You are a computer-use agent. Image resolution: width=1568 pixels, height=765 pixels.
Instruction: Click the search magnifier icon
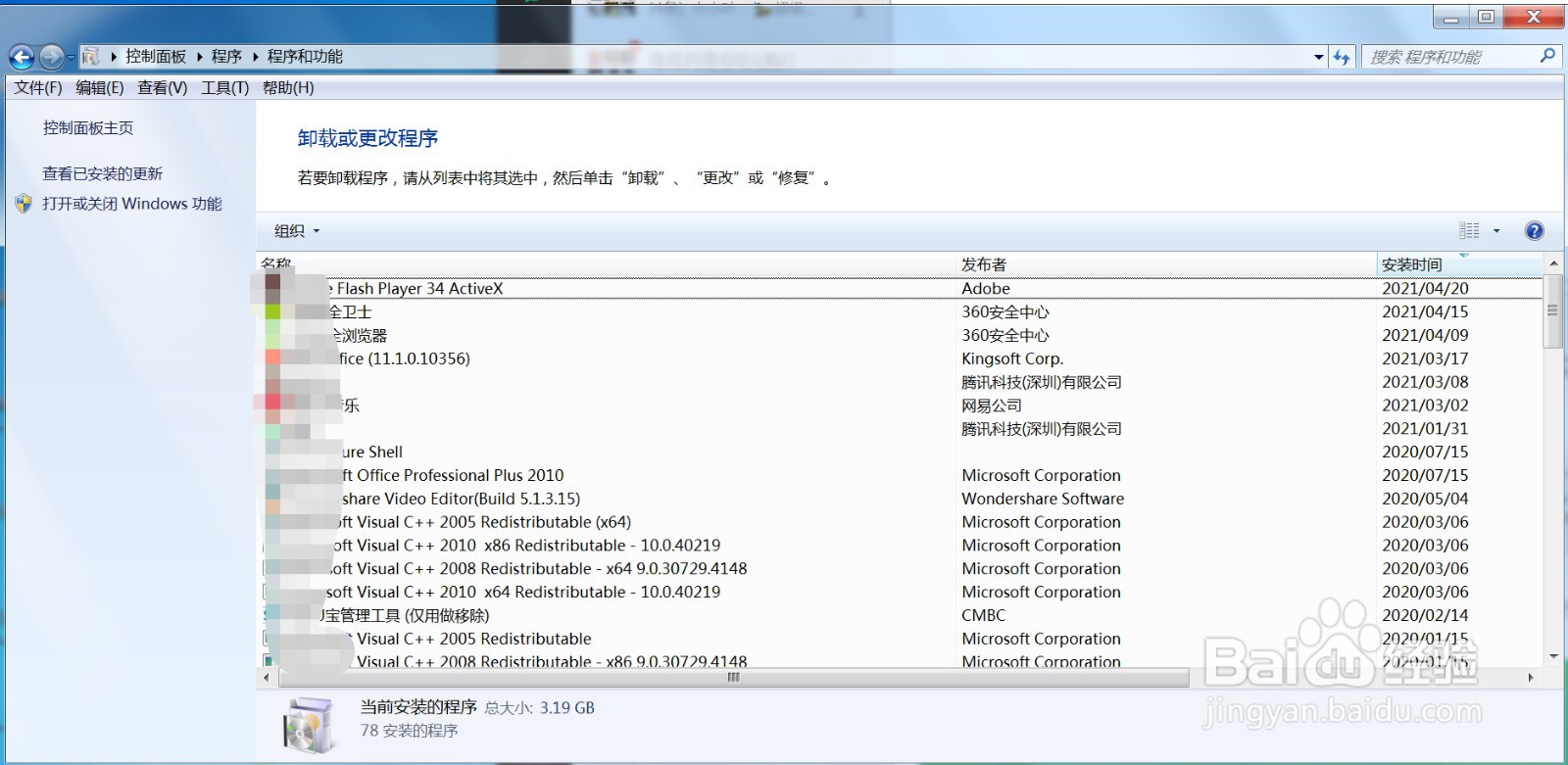click(x=1547, y=56)
